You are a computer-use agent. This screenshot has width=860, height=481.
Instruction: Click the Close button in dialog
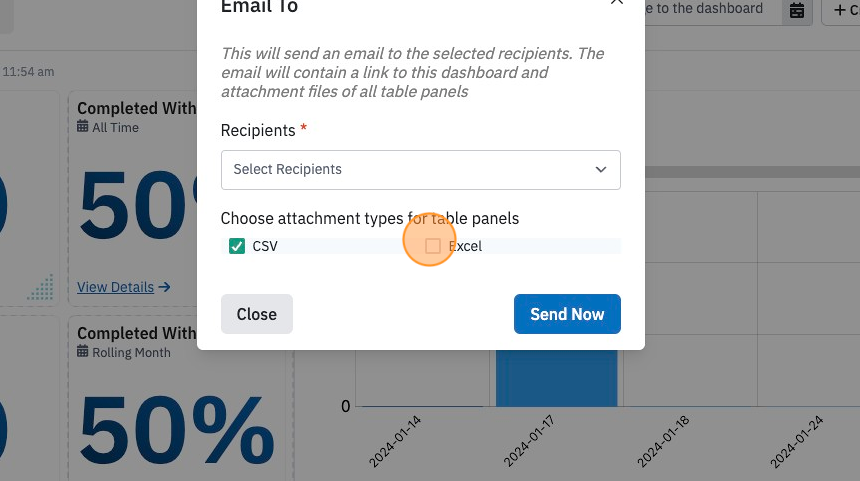point(257,314)
